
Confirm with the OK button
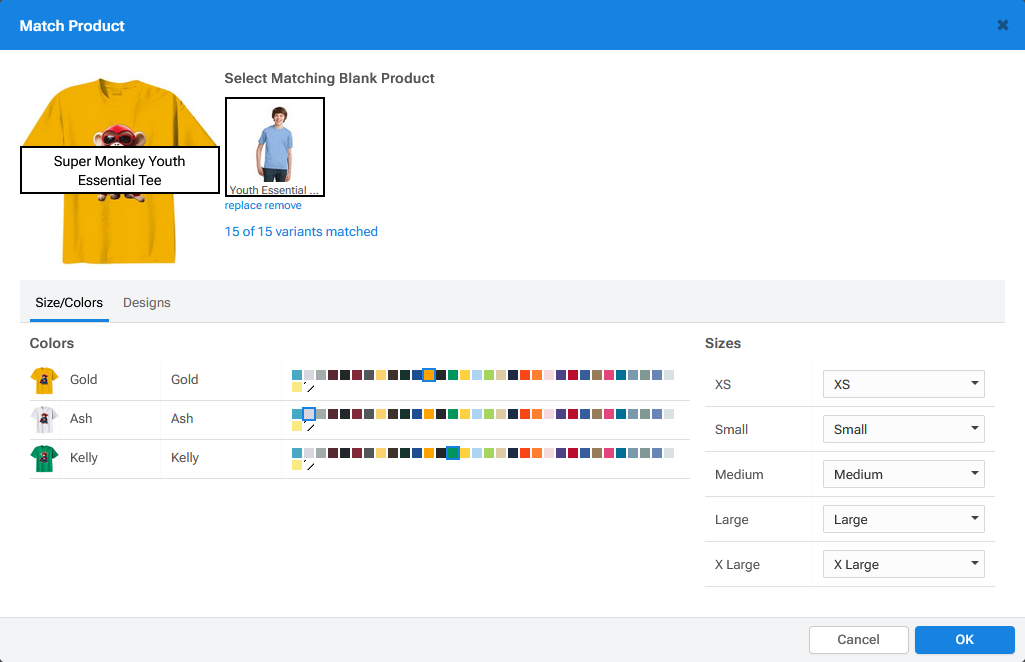point(965,640)
